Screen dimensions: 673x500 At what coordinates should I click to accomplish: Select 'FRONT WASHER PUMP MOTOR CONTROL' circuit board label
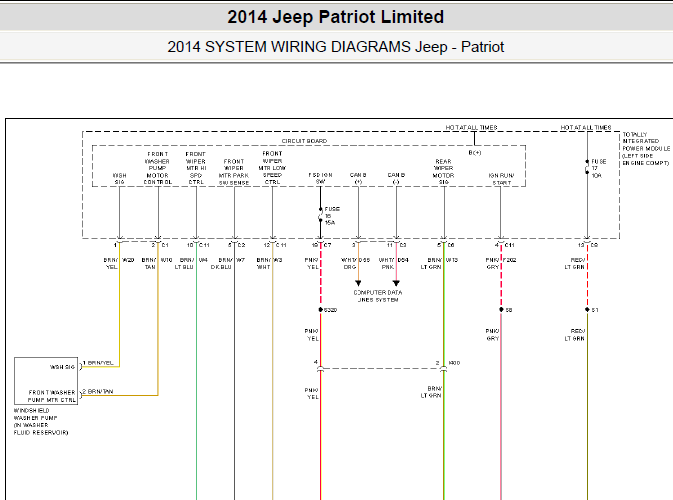(158, 168)
